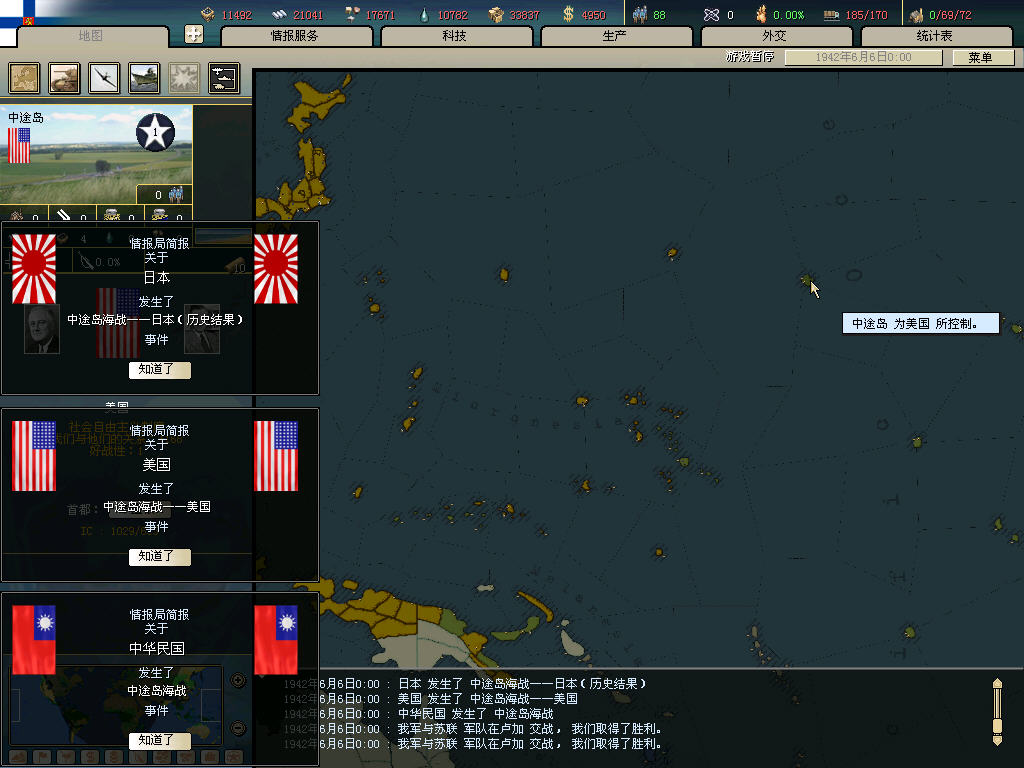This screenshot has height=768, width=1024.
Task: Zoom out minimap with minus button
Action: 238,728
